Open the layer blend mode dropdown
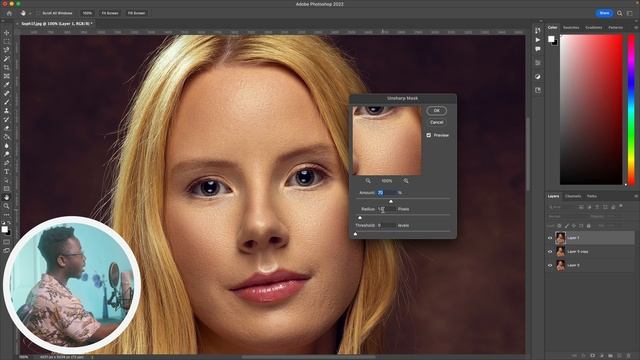 coord(566,216)
